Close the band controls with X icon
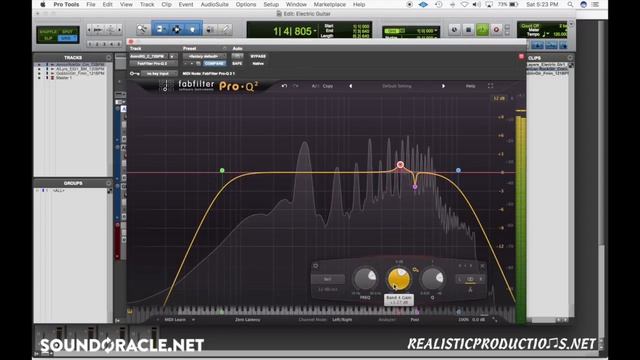 [x=482, y=266]
